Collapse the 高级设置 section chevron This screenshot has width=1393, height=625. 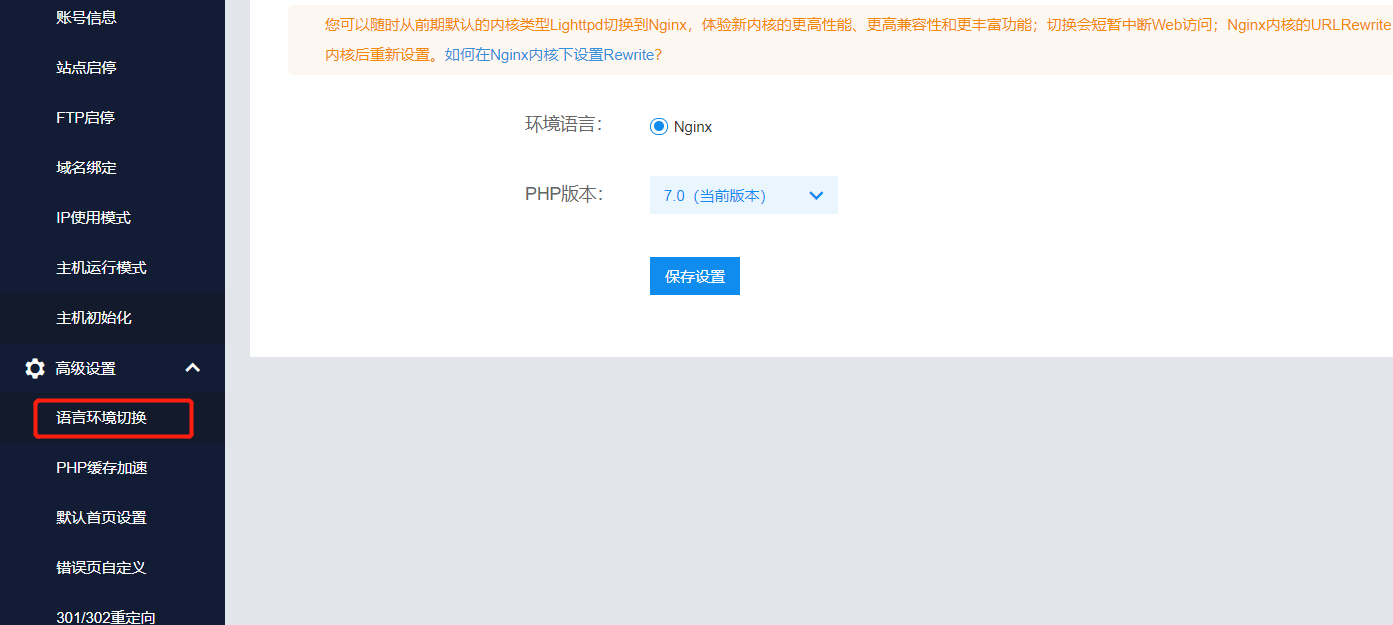192,368
